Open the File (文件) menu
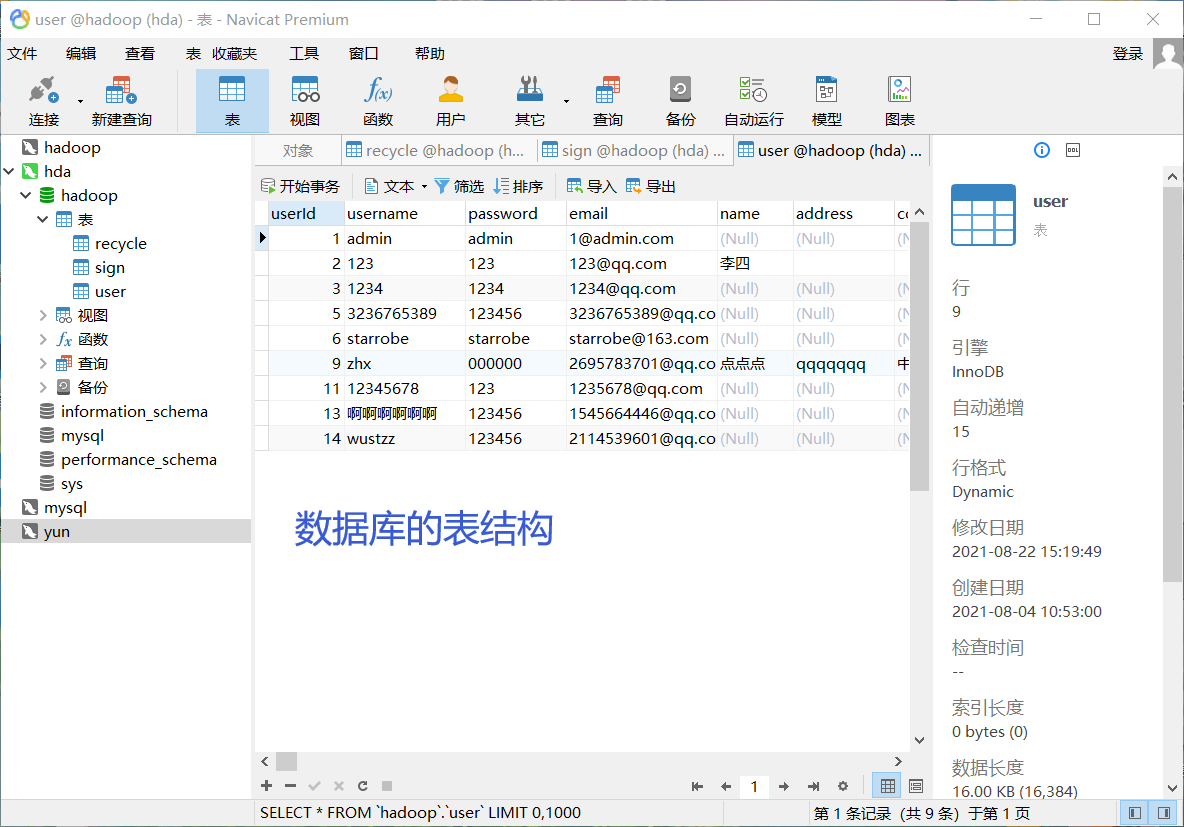Viewport: 1184px width, 827px height. [22, 54]
